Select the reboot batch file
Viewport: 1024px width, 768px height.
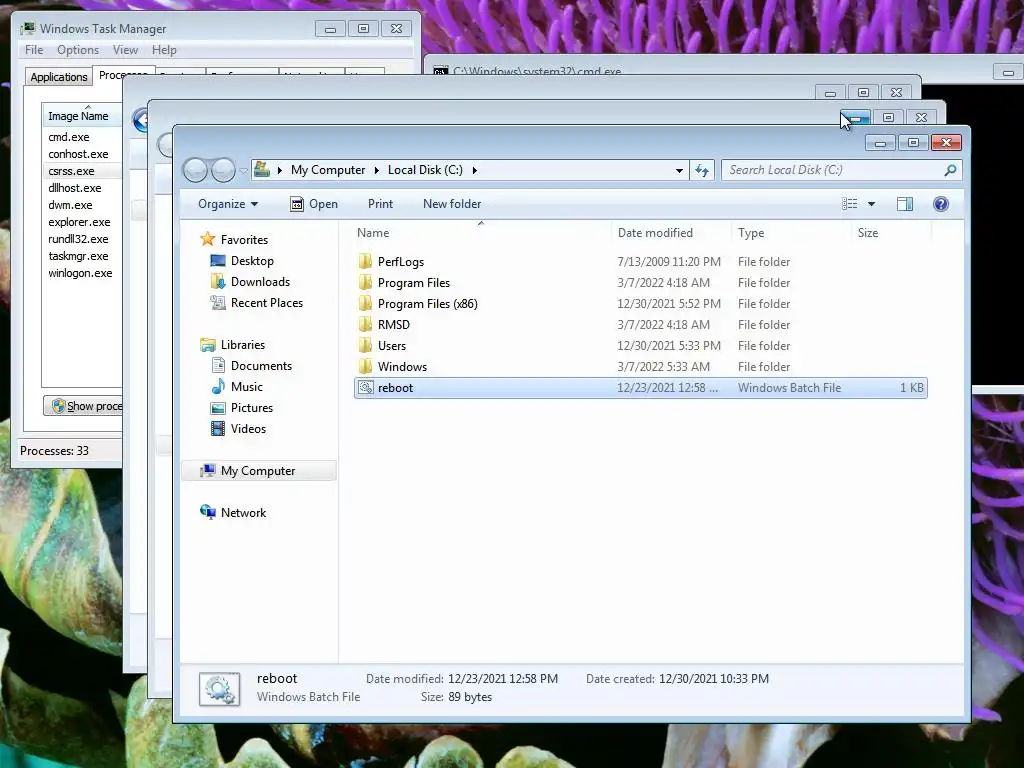pos(640,388)
